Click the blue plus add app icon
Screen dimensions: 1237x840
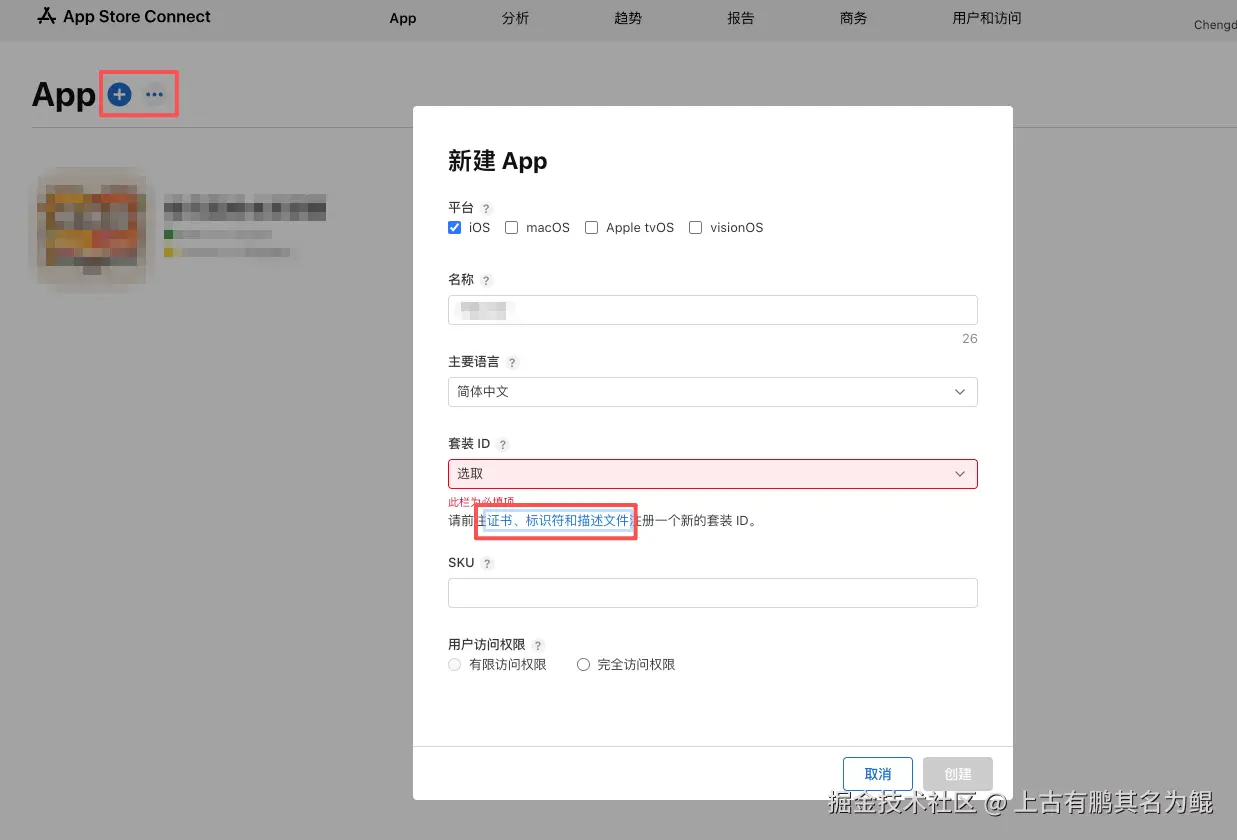(120, 95)
